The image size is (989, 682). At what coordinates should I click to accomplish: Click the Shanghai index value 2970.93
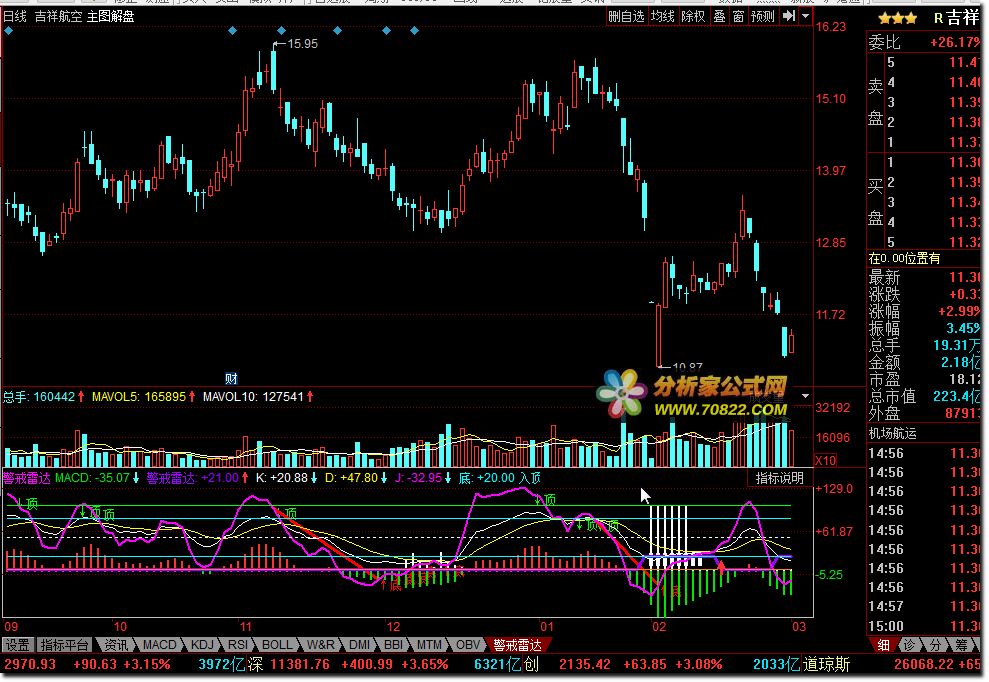30,664
